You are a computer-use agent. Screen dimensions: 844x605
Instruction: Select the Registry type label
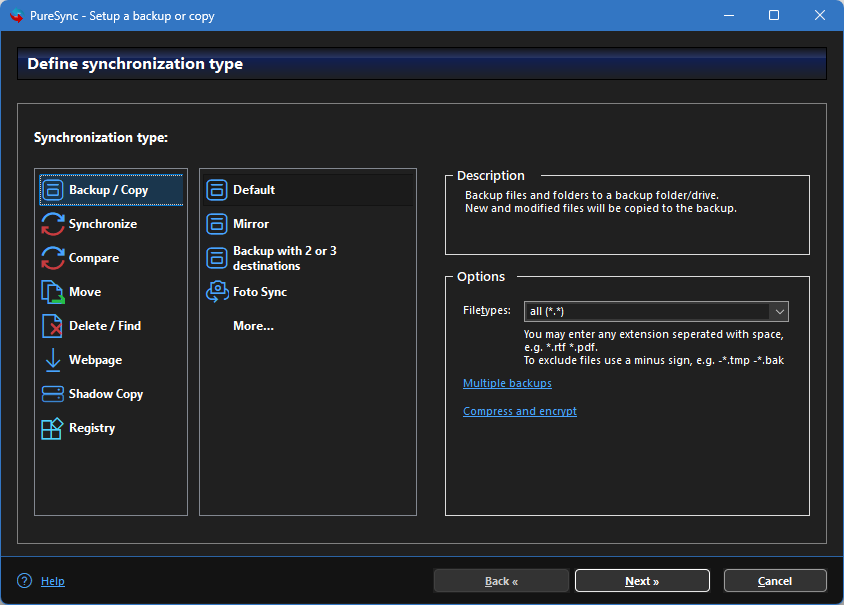[92, 428]
